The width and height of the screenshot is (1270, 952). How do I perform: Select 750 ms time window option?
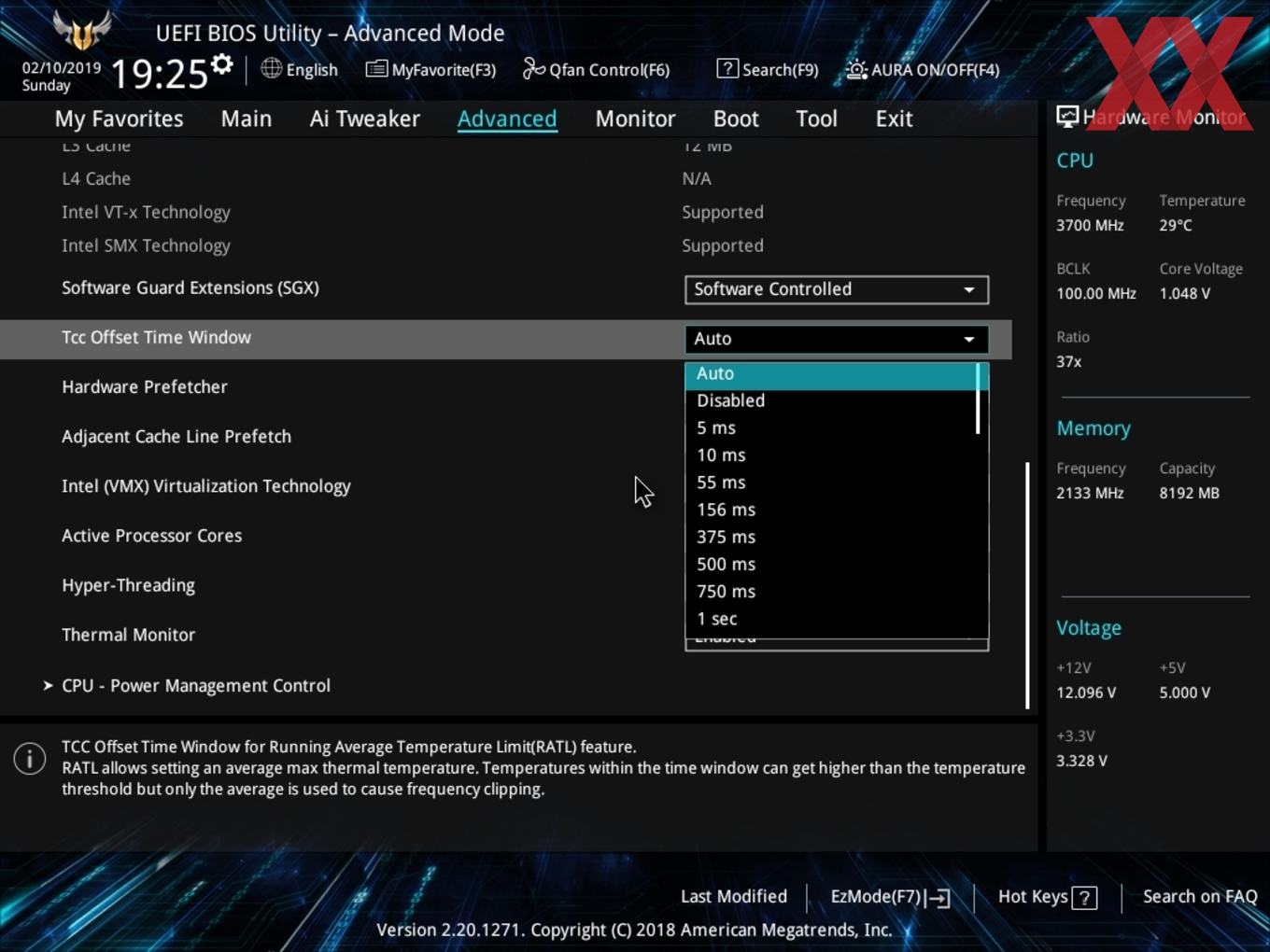831,591
